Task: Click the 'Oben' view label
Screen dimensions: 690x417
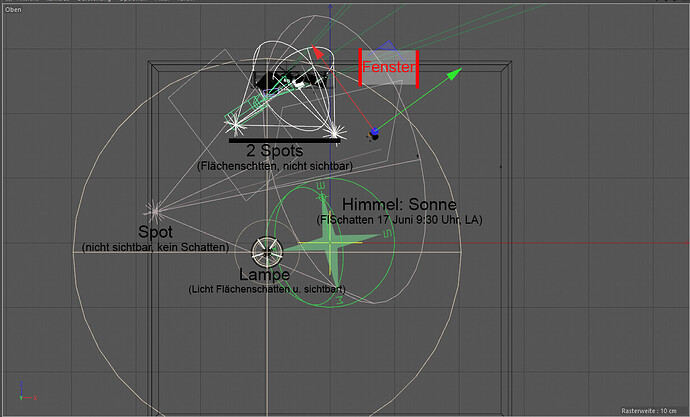Action: tap(13, 9)
